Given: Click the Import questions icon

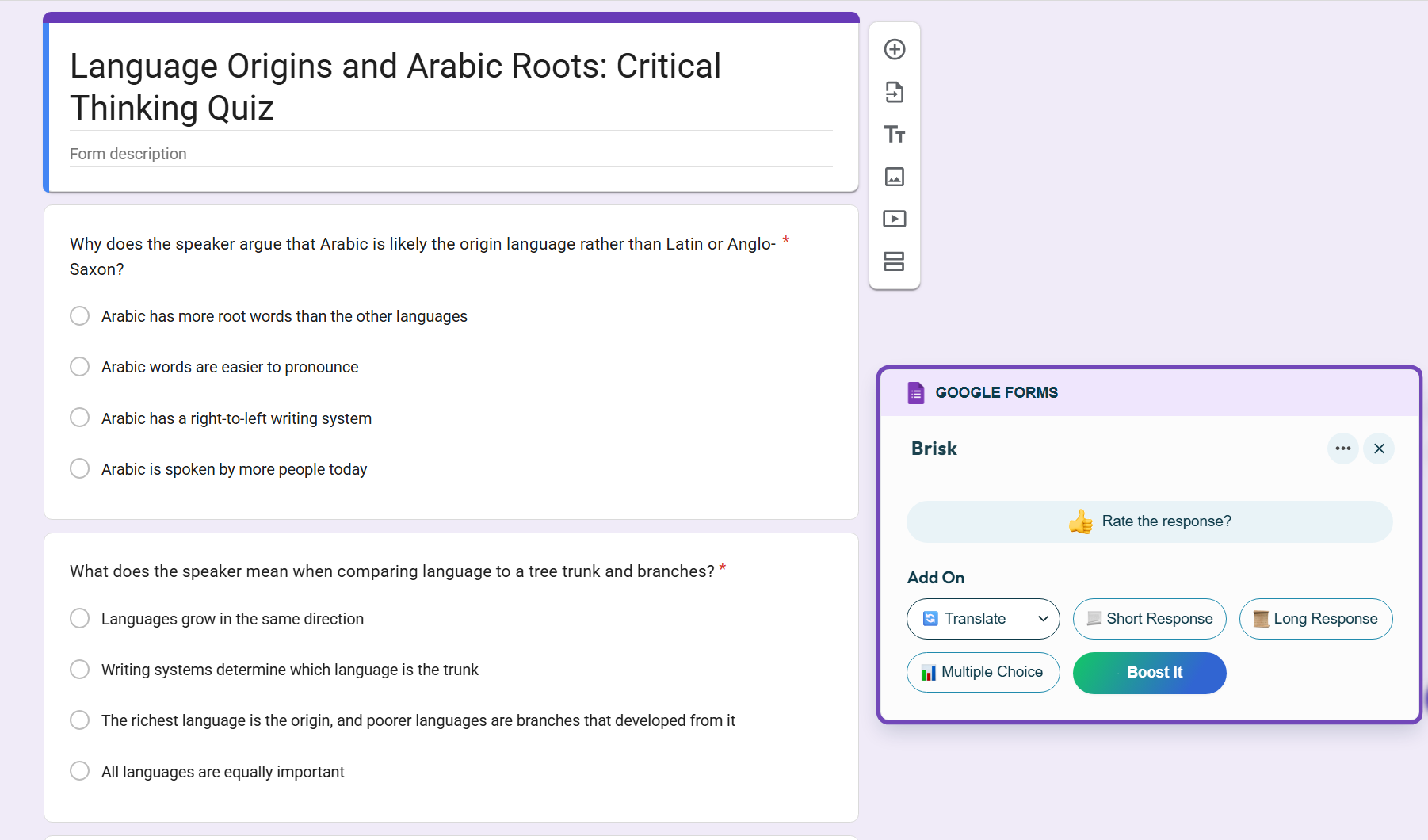Looking at the screenshot, I should point(895,92).
